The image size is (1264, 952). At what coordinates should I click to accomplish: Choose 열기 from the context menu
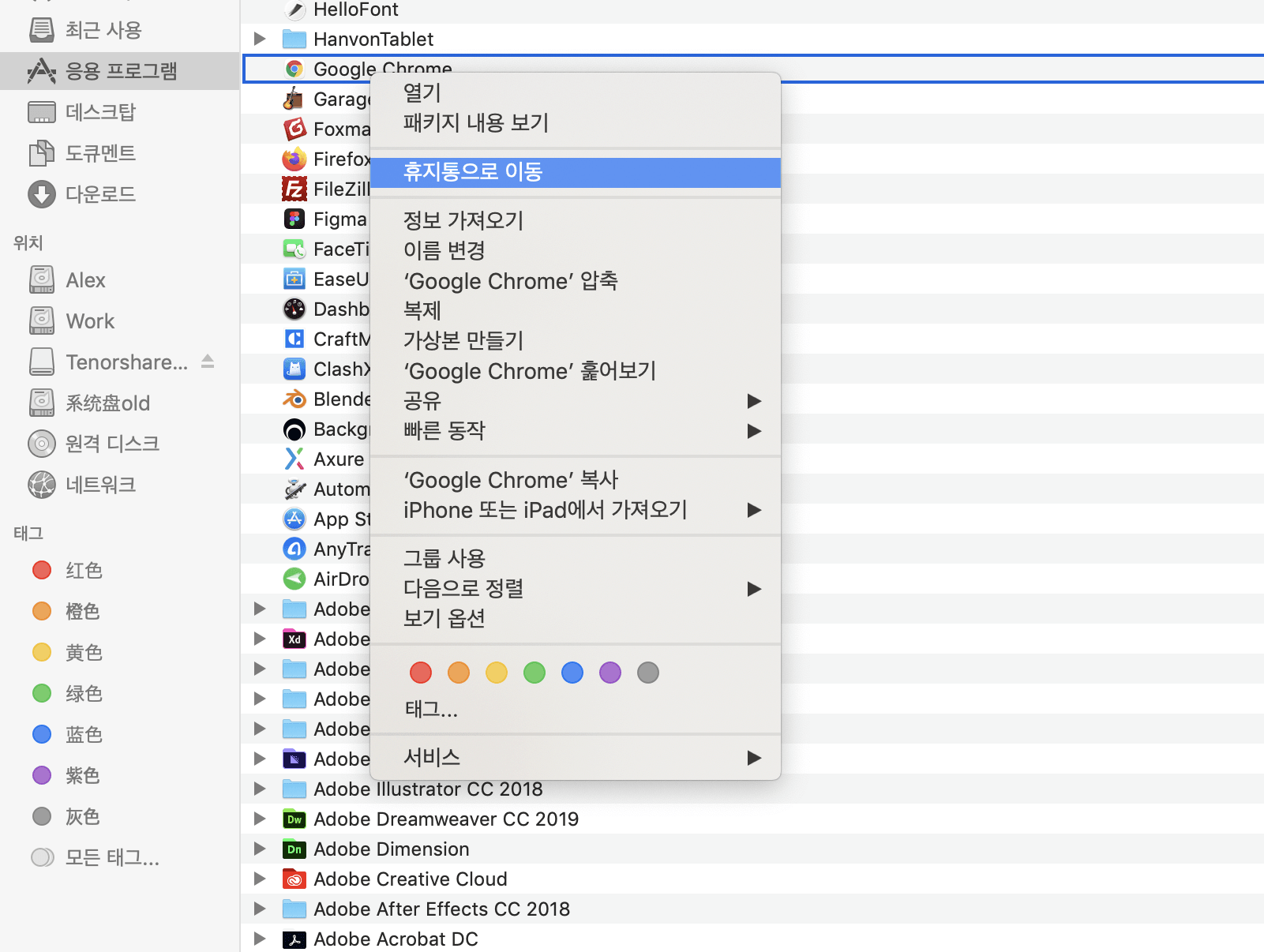576,93
